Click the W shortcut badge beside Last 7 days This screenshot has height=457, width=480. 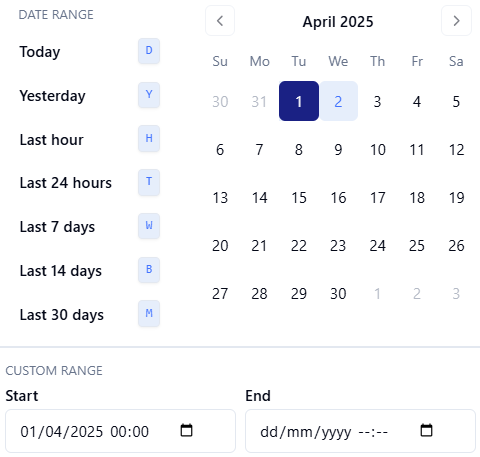[x=149, y=226]
